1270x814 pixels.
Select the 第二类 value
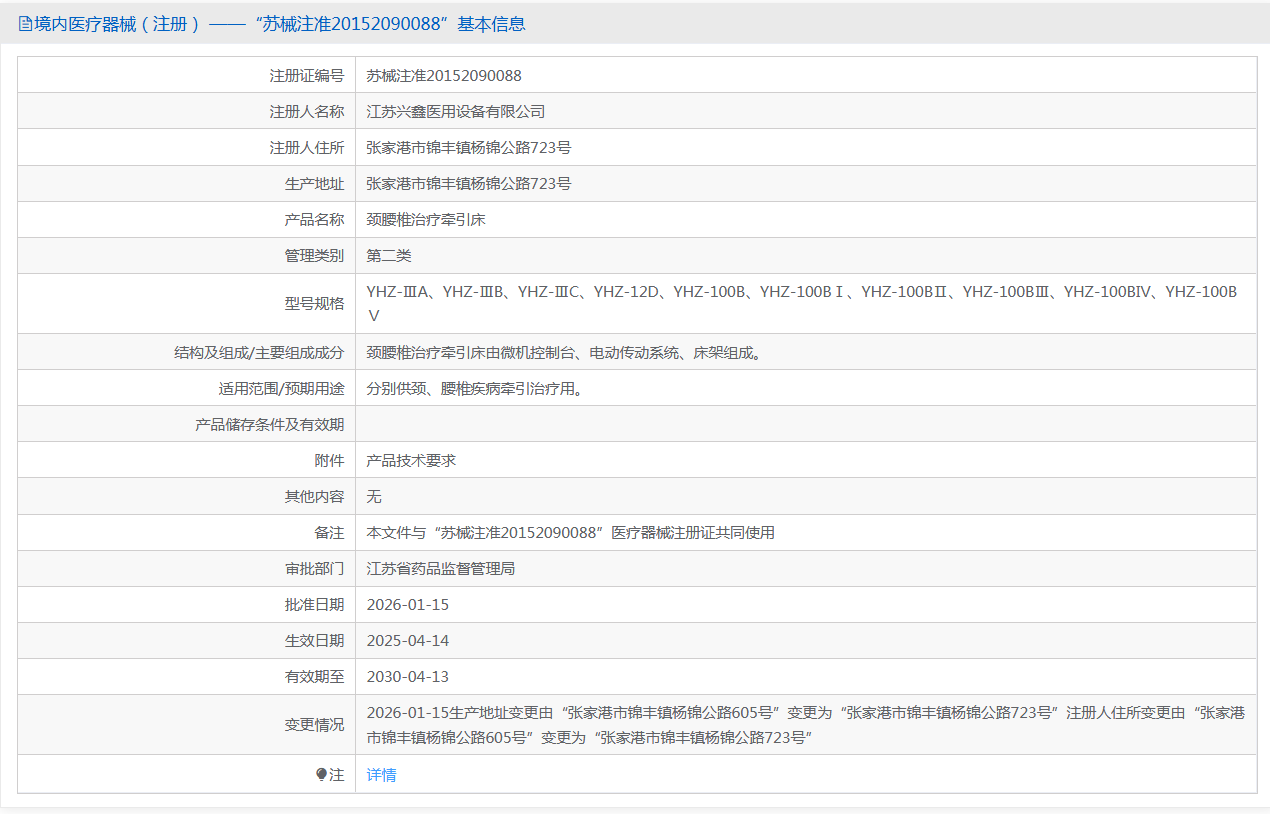pyautogui.click(x=389, y=255)
